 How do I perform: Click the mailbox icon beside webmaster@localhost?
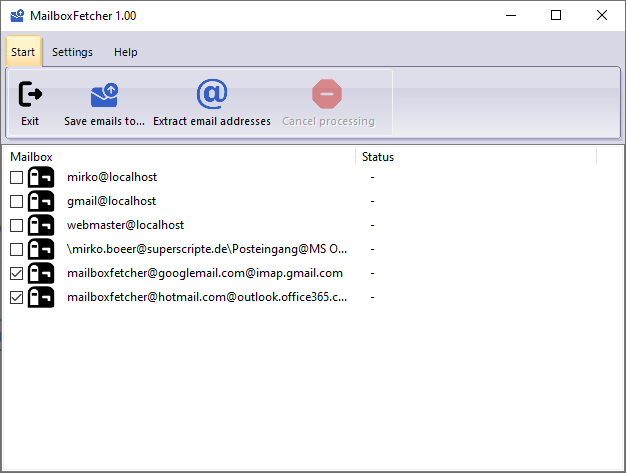point(41,225)
